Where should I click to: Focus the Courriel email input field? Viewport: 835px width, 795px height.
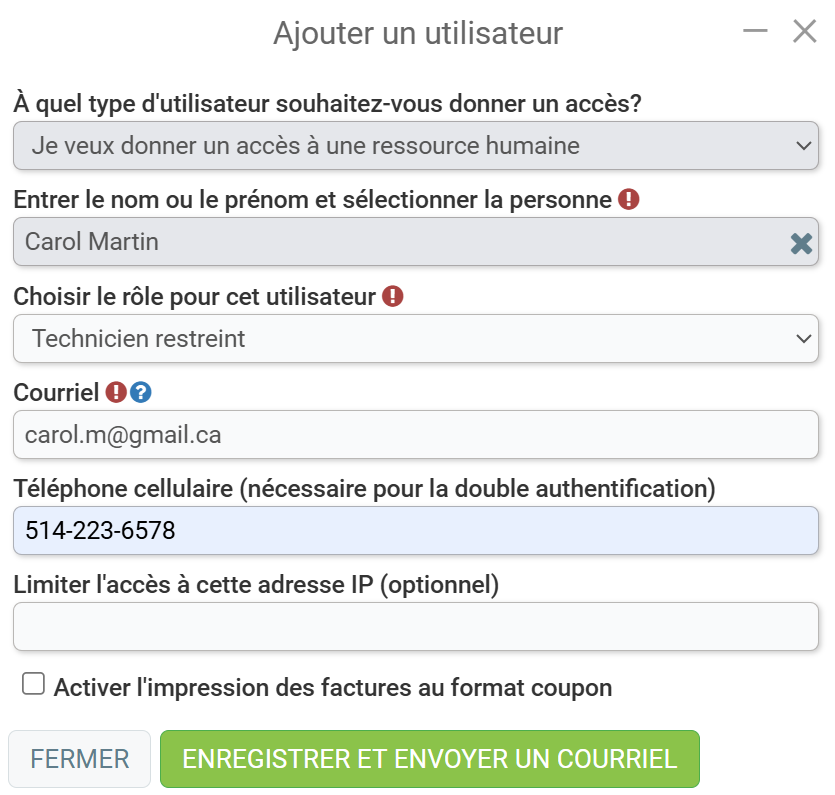416,435
